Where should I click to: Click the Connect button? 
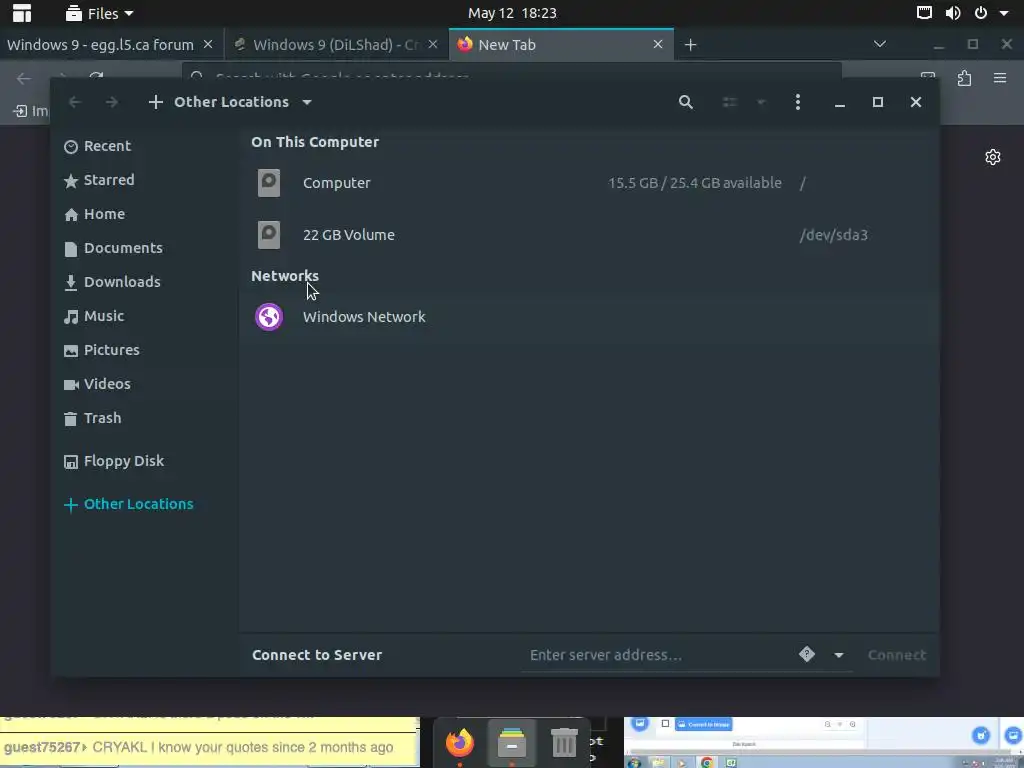coord(897,655)
